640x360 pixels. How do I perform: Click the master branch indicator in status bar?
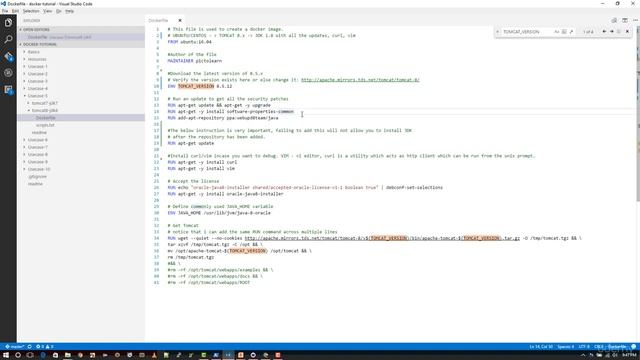15,347
